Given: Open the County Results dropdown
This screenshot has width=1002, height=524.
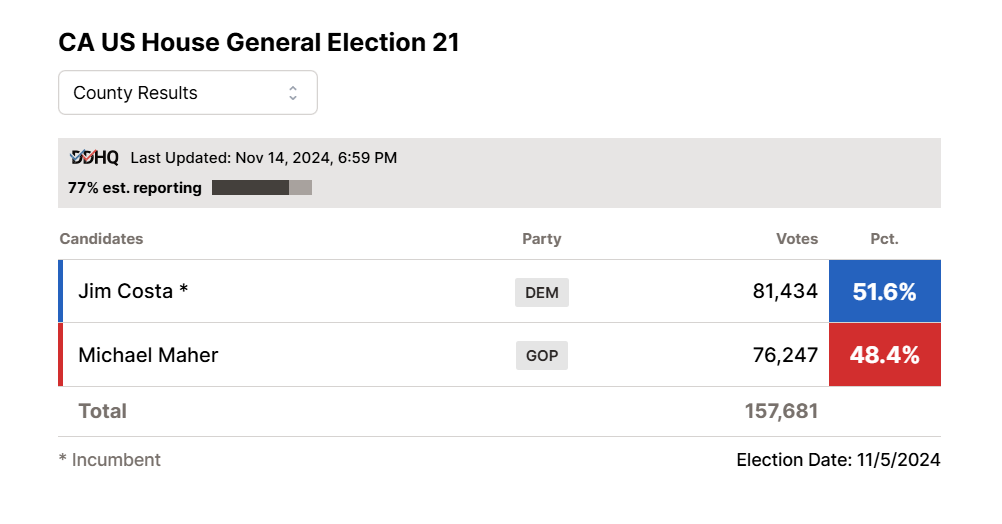Looking at the screenshot, I should pos(187,93).
